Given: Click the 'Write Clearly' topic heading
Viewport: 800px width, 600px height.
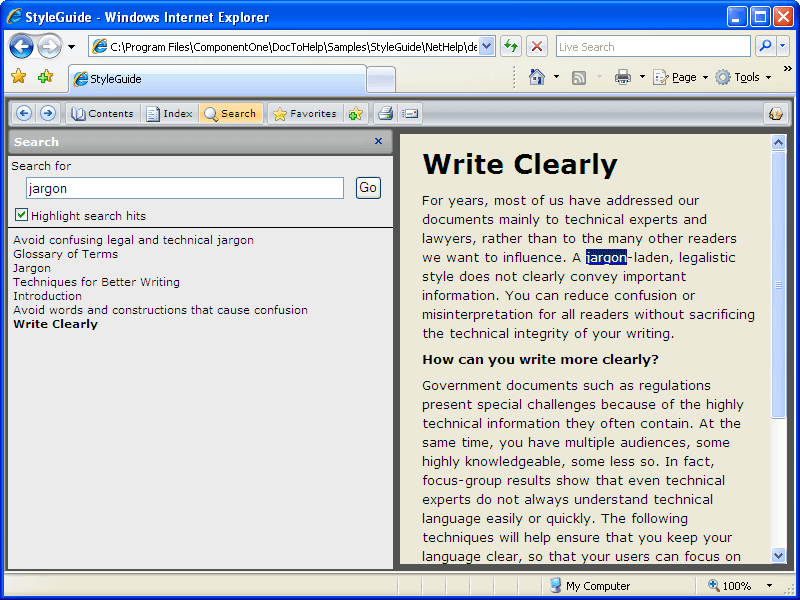Looking at the screenshot, I should (520, 164).
